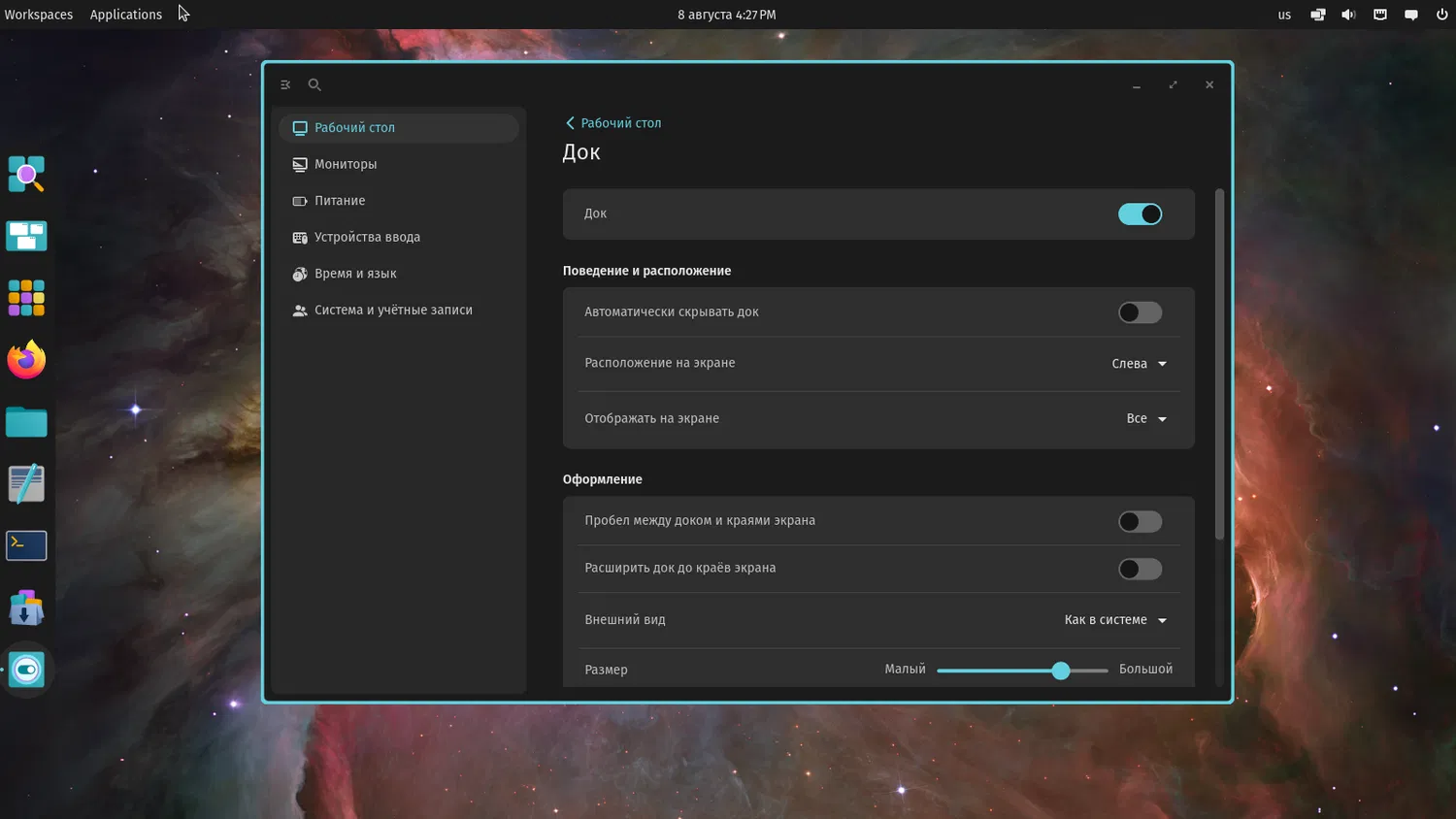Turn on Расширить док до краёв экрана
The image size is (1456, 819).
tap(1140, 570)
